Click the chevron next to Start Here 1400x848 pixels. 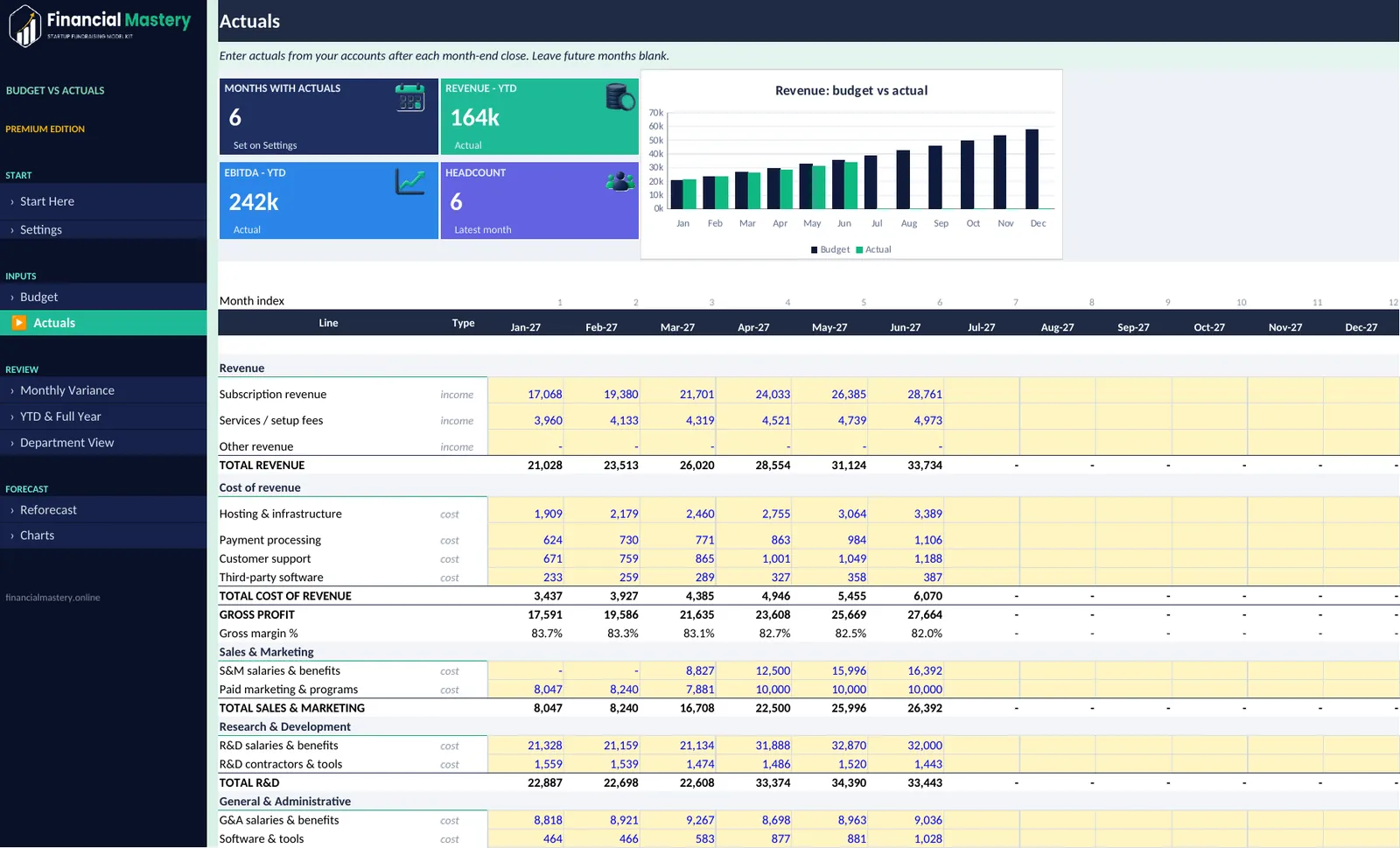click(x=11, y=202)
